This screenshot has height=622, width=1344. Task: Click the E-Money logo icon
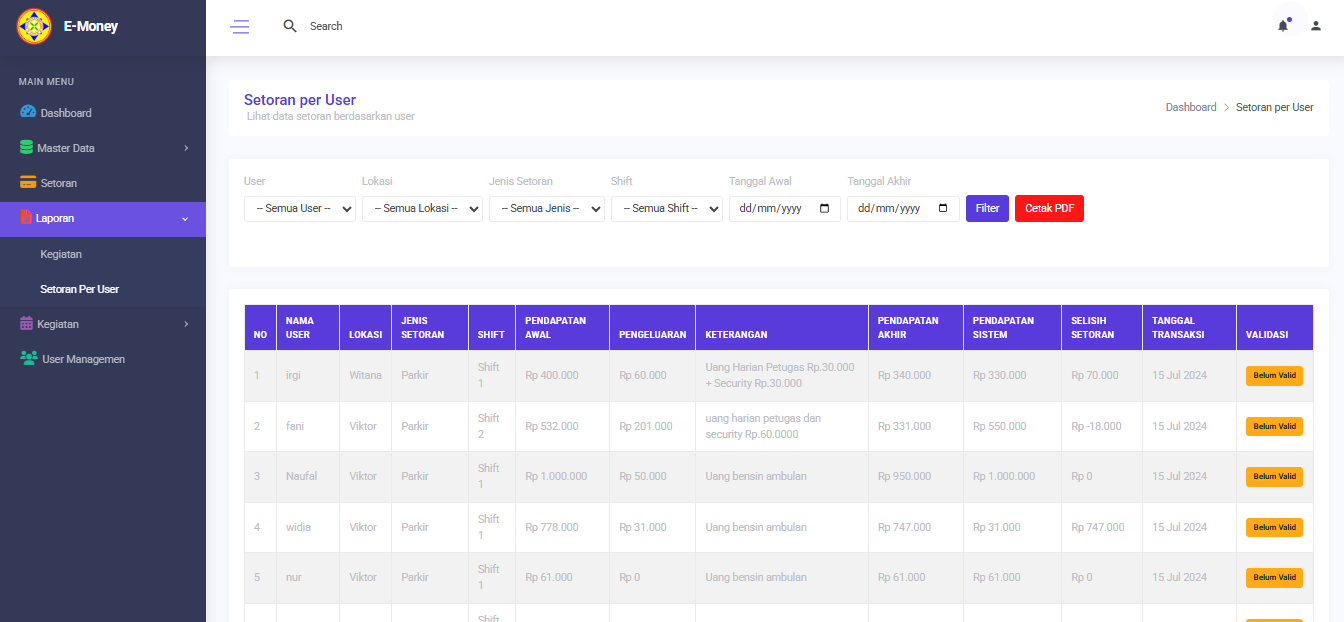coord(34,26)
